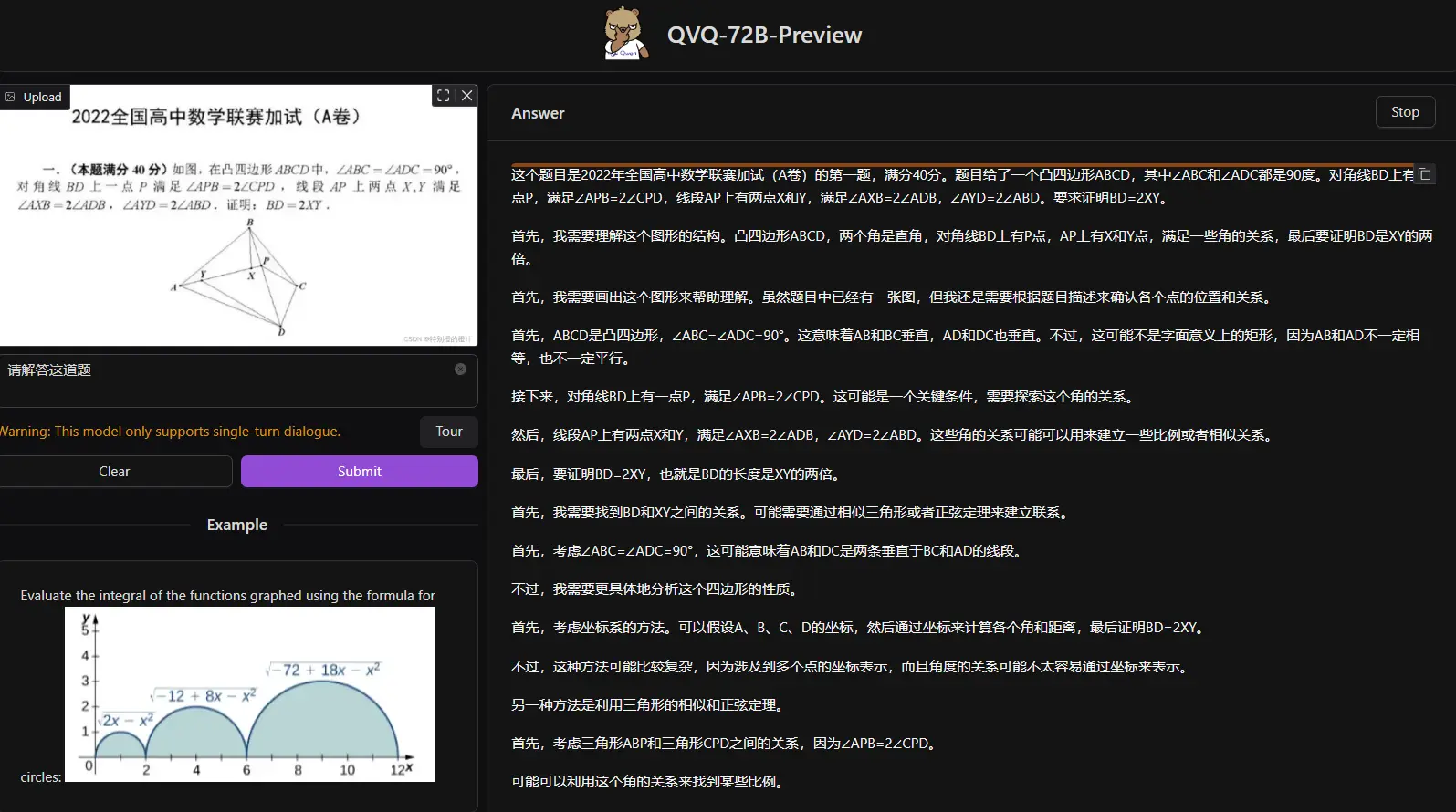
Task: Click the answer line starting '接下来，对角线BD上有一点P'
Action: click(824, 397)
